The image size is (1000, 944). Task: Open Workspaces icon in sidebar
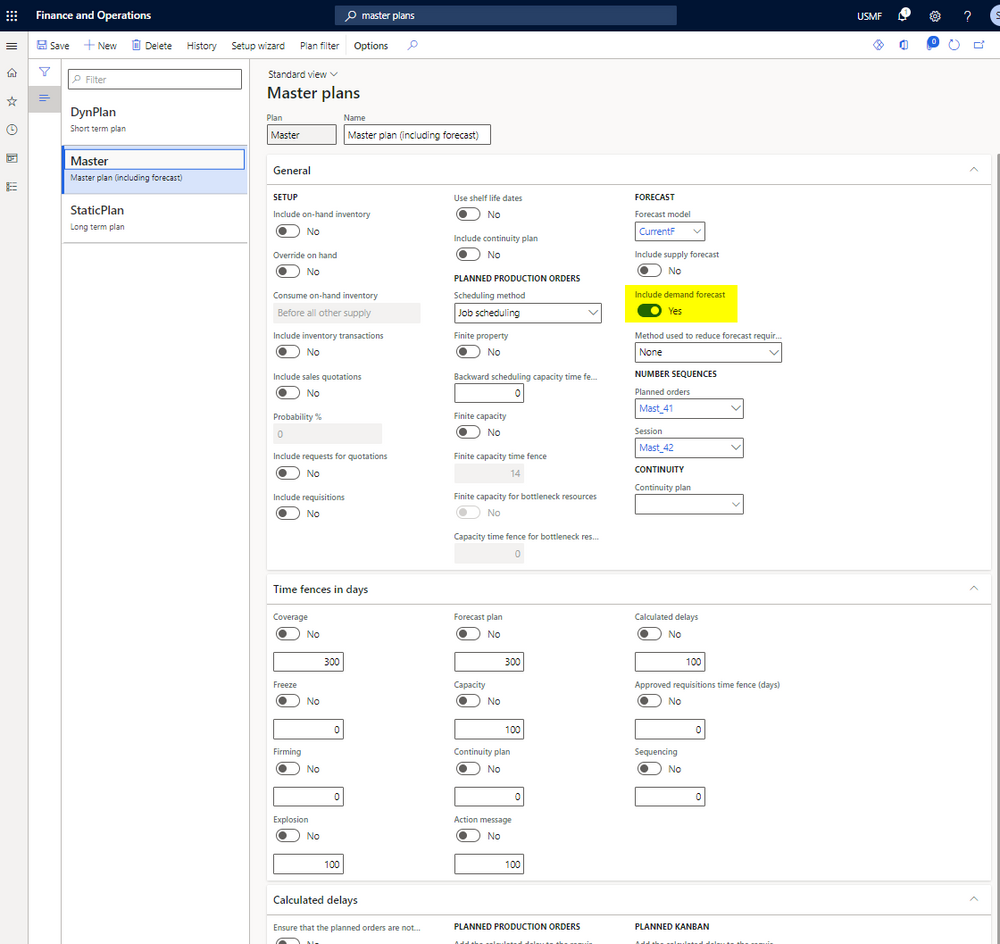[11, 158]
